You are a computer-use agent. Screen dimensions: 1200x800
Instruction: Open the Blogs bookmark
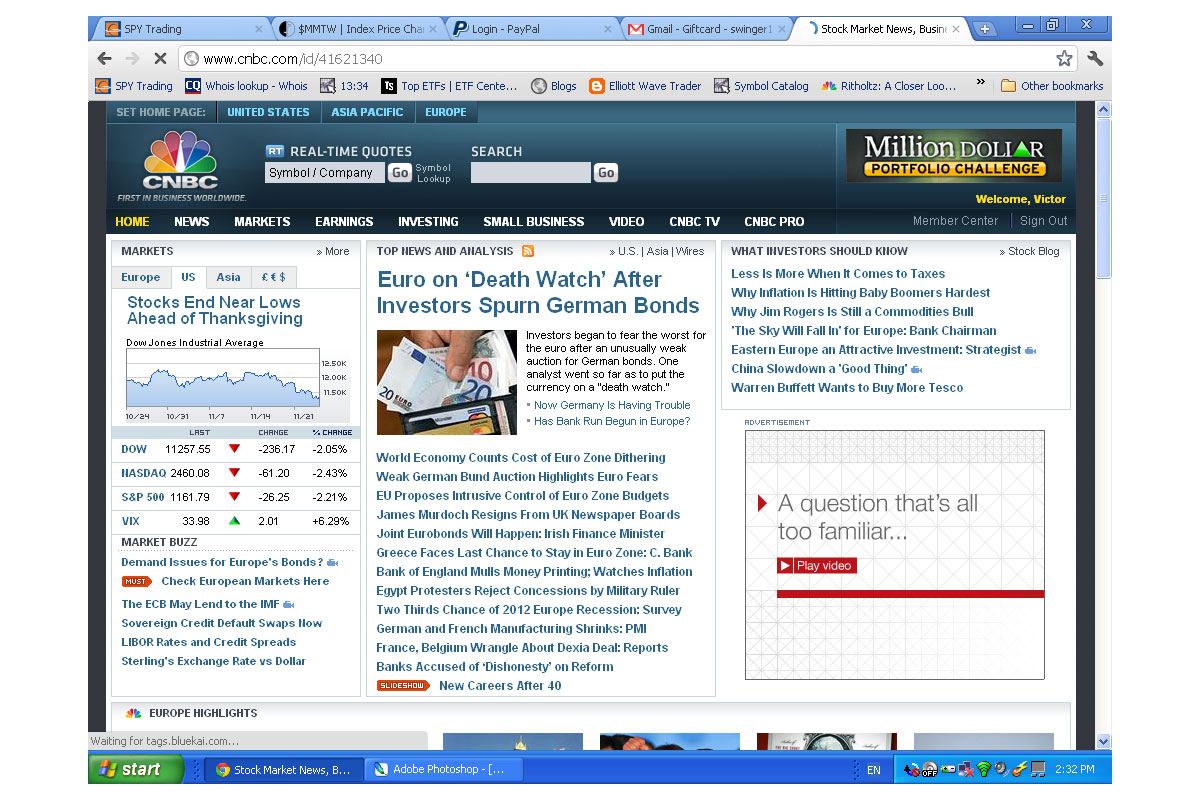pyautogui.click(x=553, y=86)
